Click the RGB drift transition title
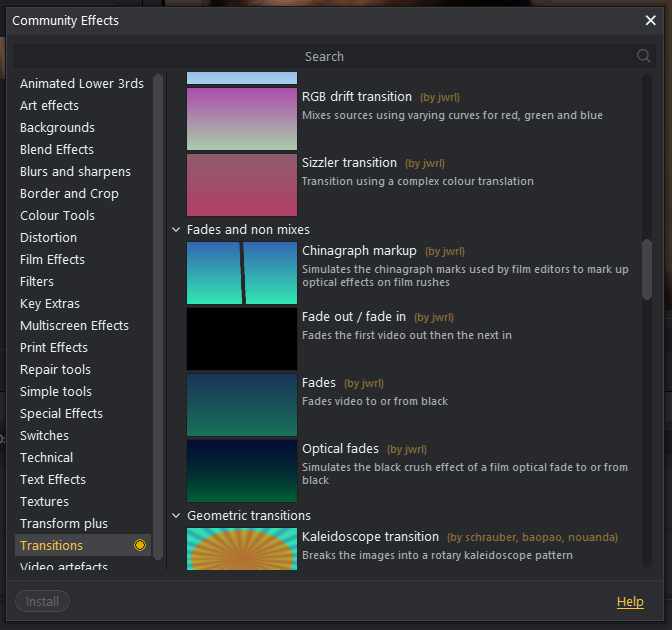672x630 pixels. click(x=357, y=97)
